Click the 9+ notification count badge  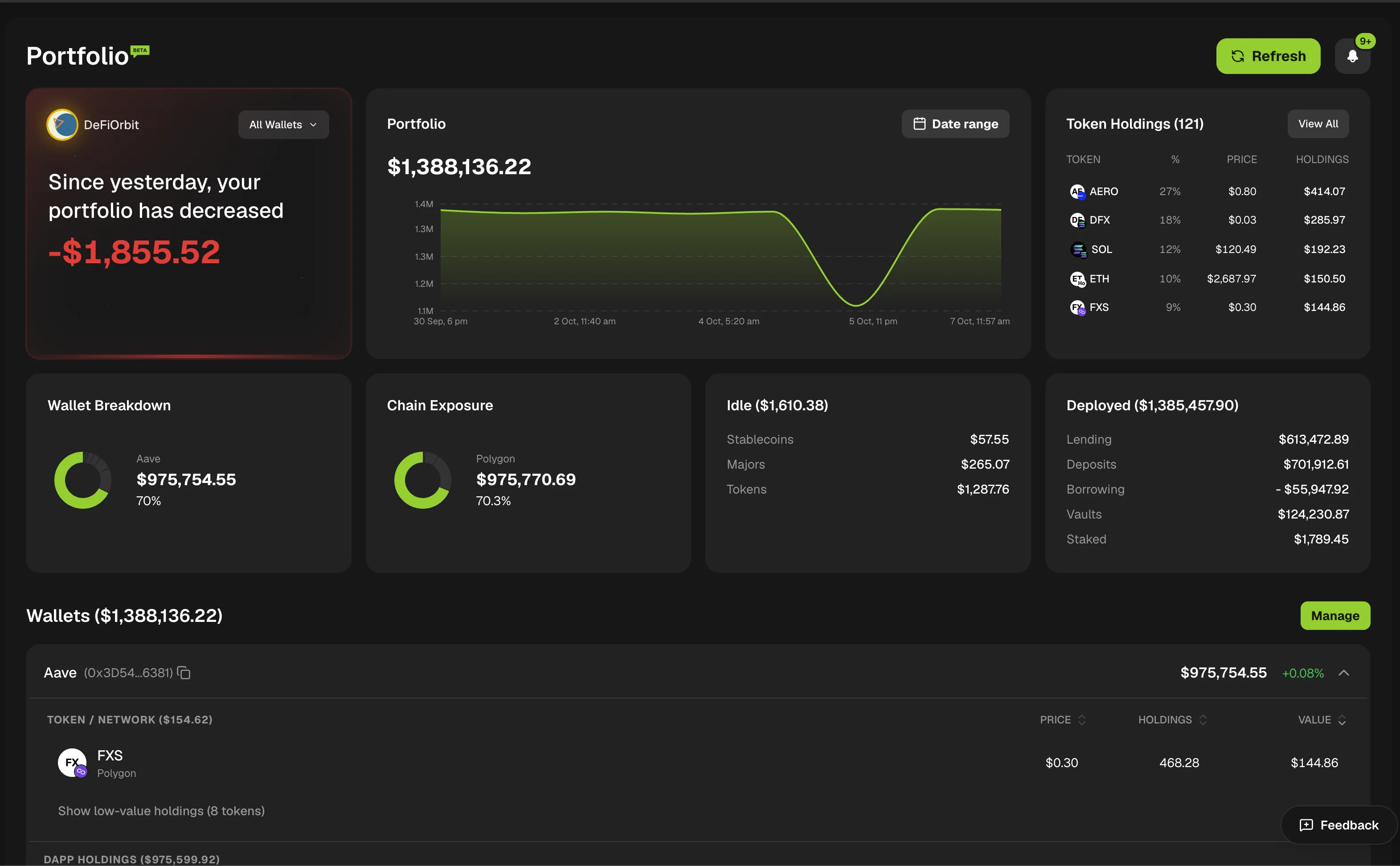1365,41
